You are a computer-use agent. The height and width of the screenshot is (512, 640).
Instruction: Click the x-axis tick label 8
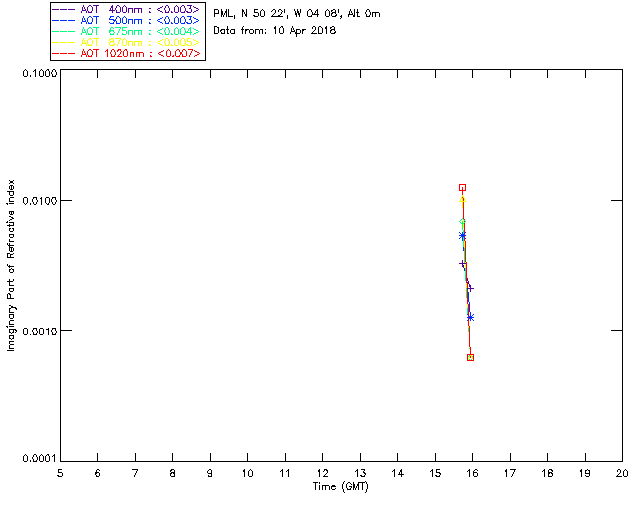tap(173, 474)
